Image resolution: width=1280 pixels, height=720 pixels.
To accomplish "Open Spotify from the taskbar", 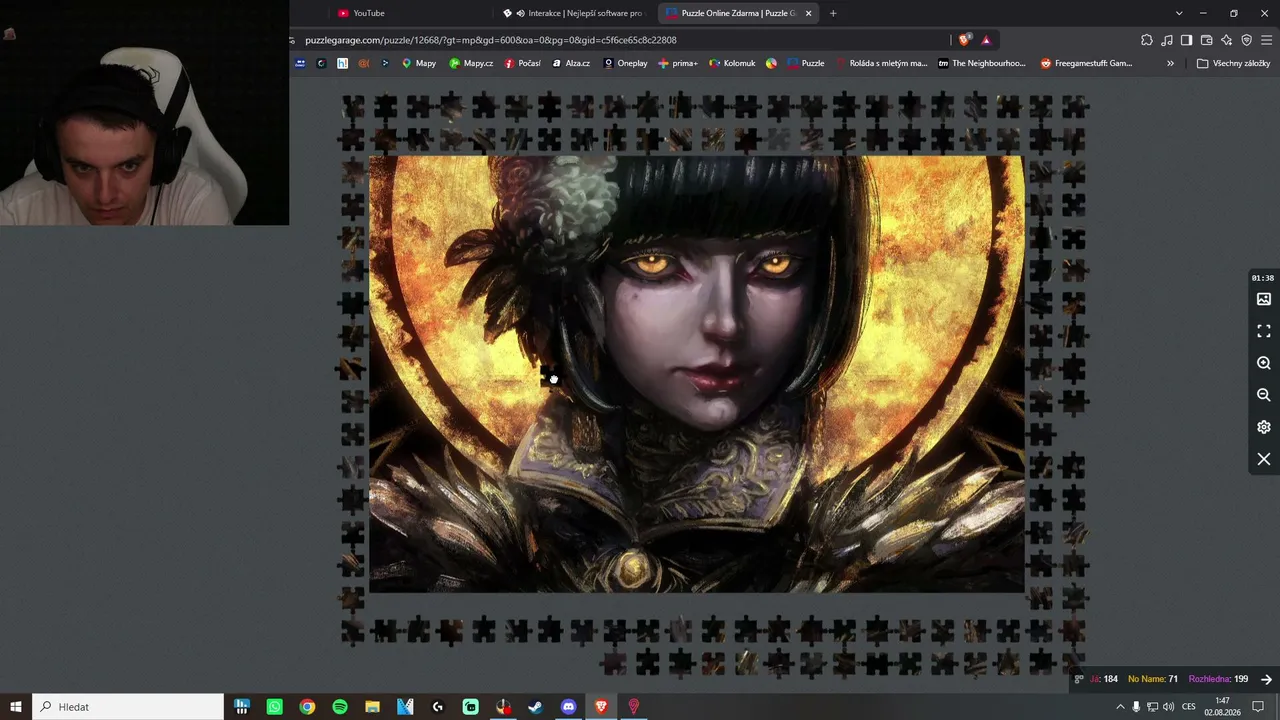I will coord(340,707).
